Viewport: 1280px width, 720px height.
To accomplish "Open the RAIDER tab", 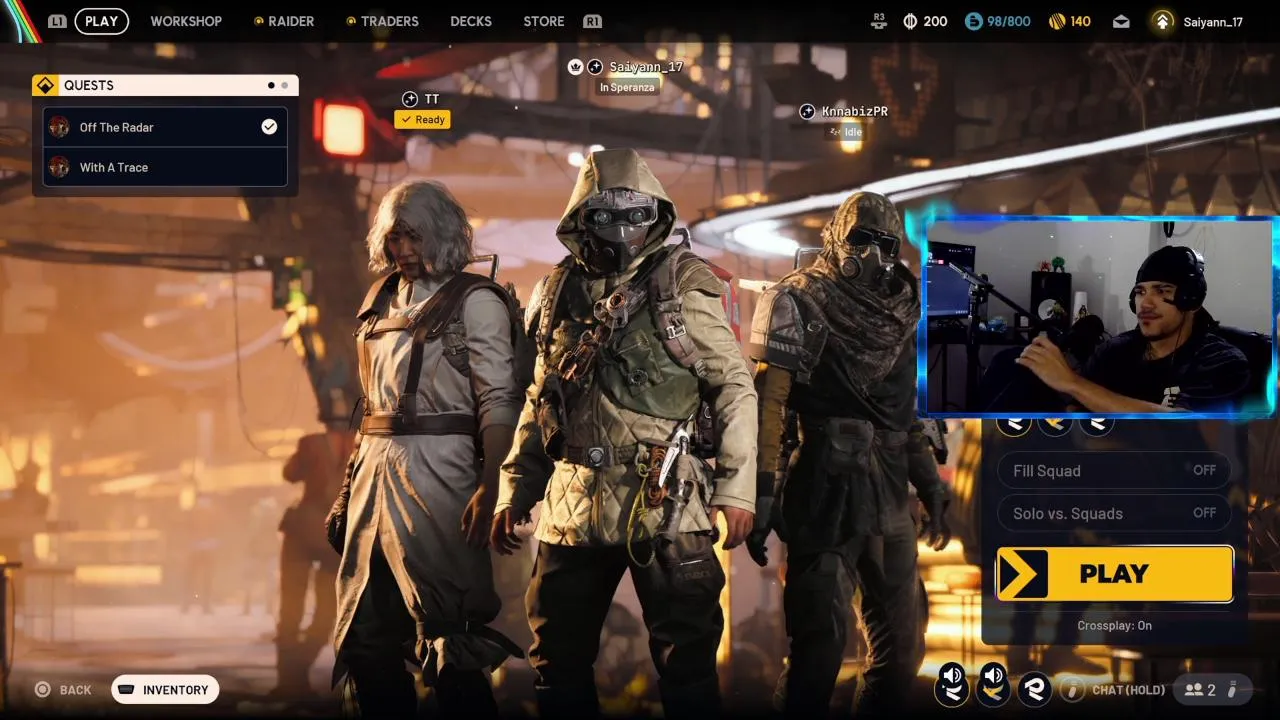I will [x=284, y=21].
